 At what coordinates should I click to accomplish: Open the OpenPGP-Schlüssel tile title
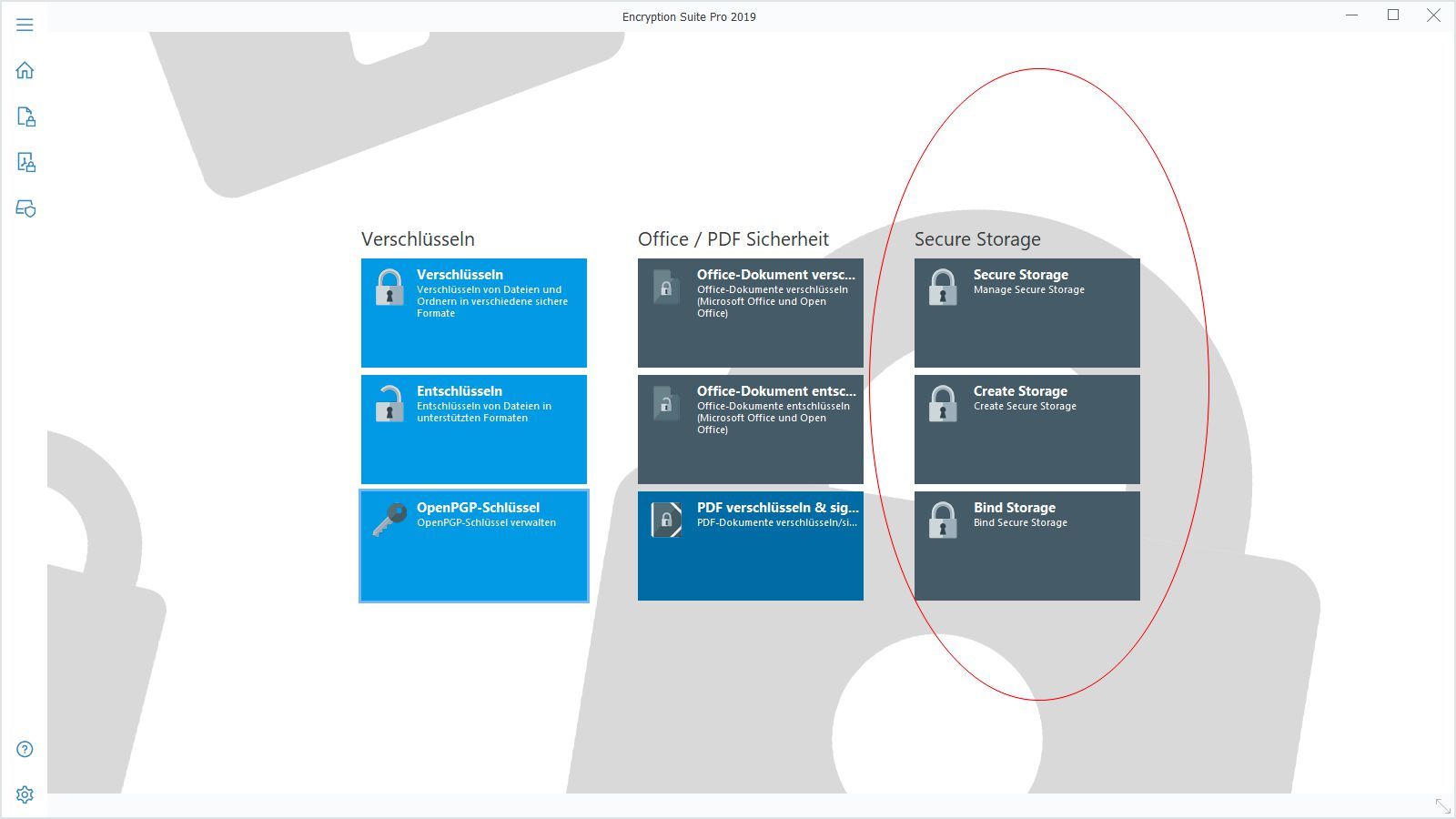pos(479,507)
